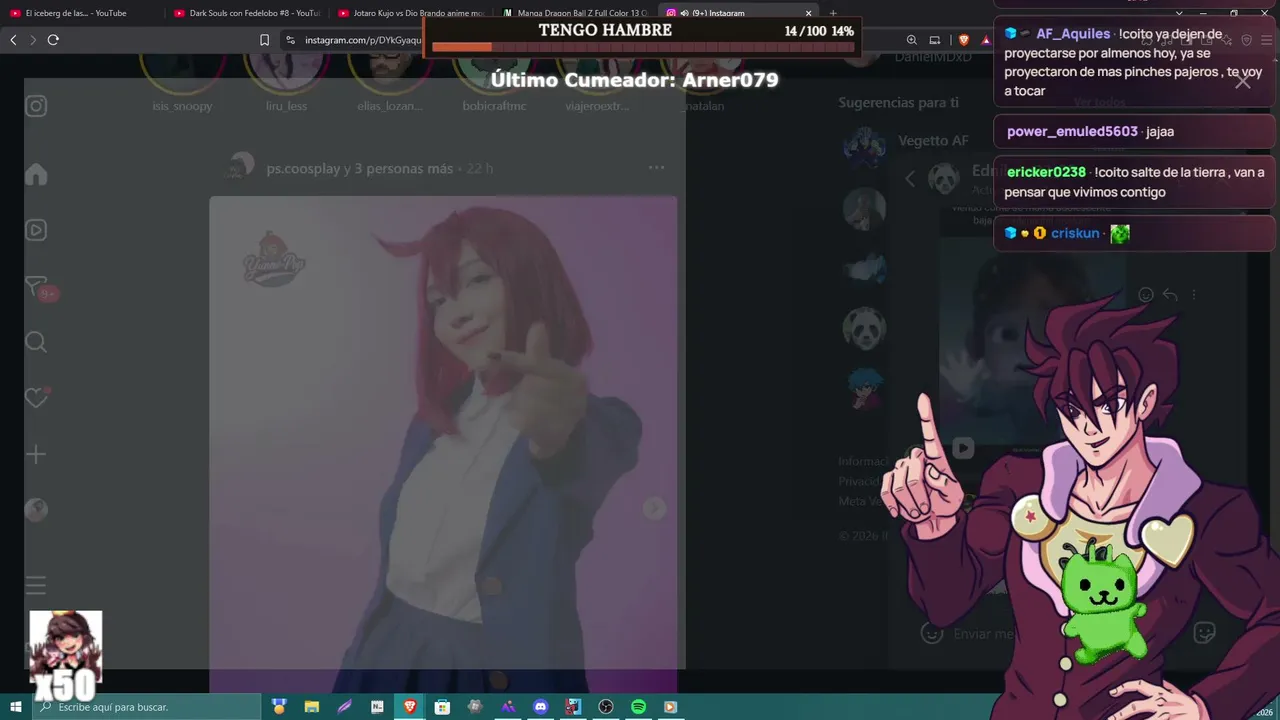Open post options three-dot menu
The width and height of the screenshot is (1280, 720).
[x=656, y=168]
